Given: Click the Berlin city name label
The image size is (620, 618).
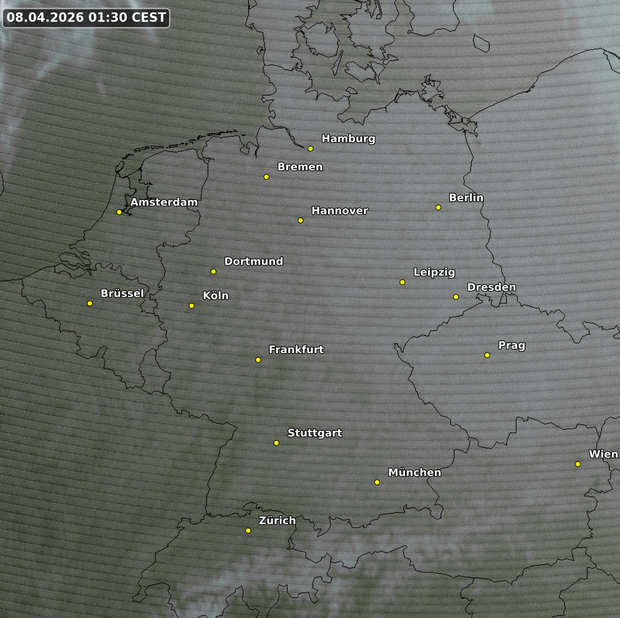Looking at the screenshot, I should click(x=466, y=198).
